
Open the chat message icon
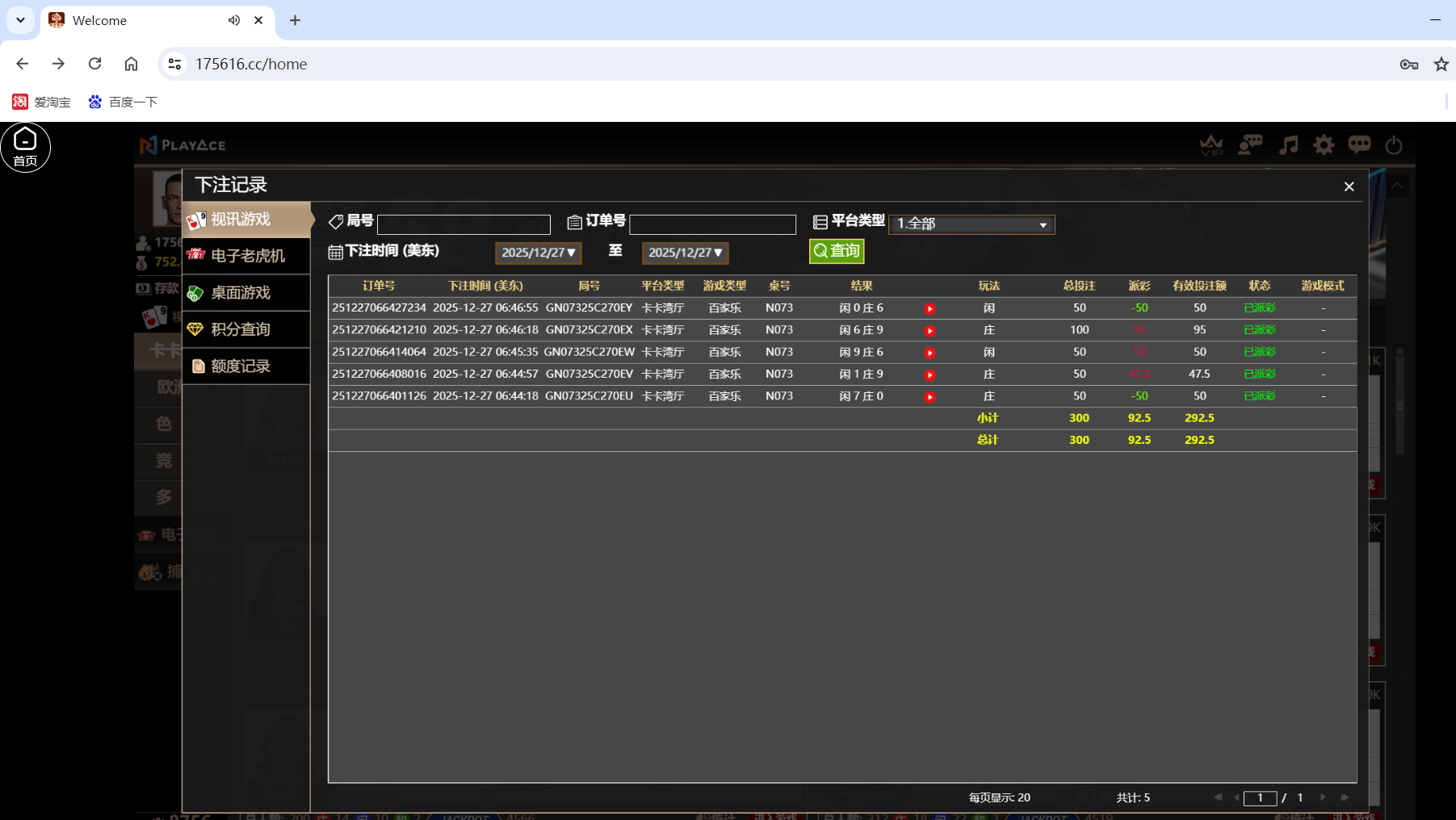[x=1360, y=145]
